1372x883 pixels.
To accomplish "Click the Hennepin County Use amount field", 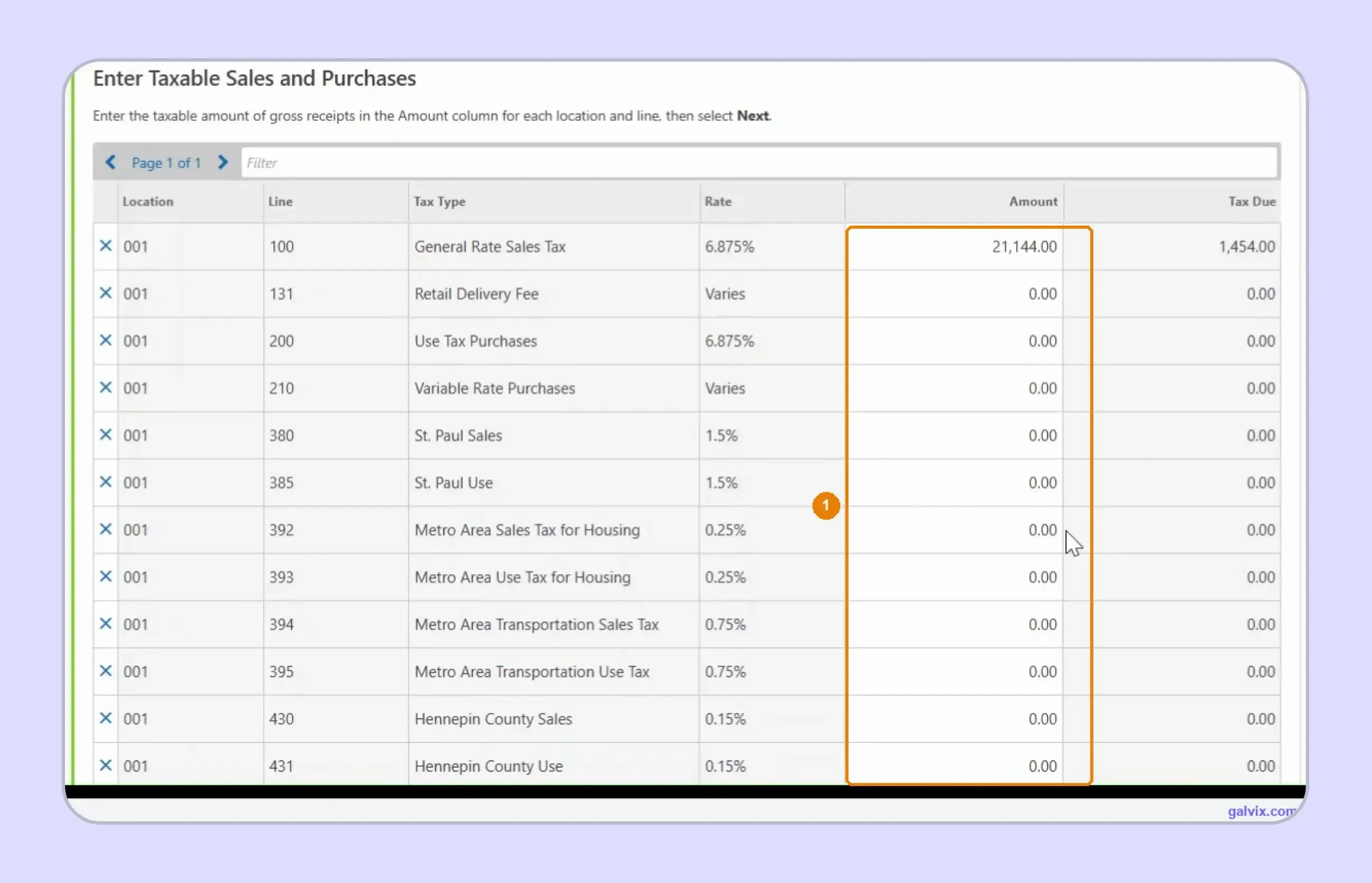I will [954, 765].
